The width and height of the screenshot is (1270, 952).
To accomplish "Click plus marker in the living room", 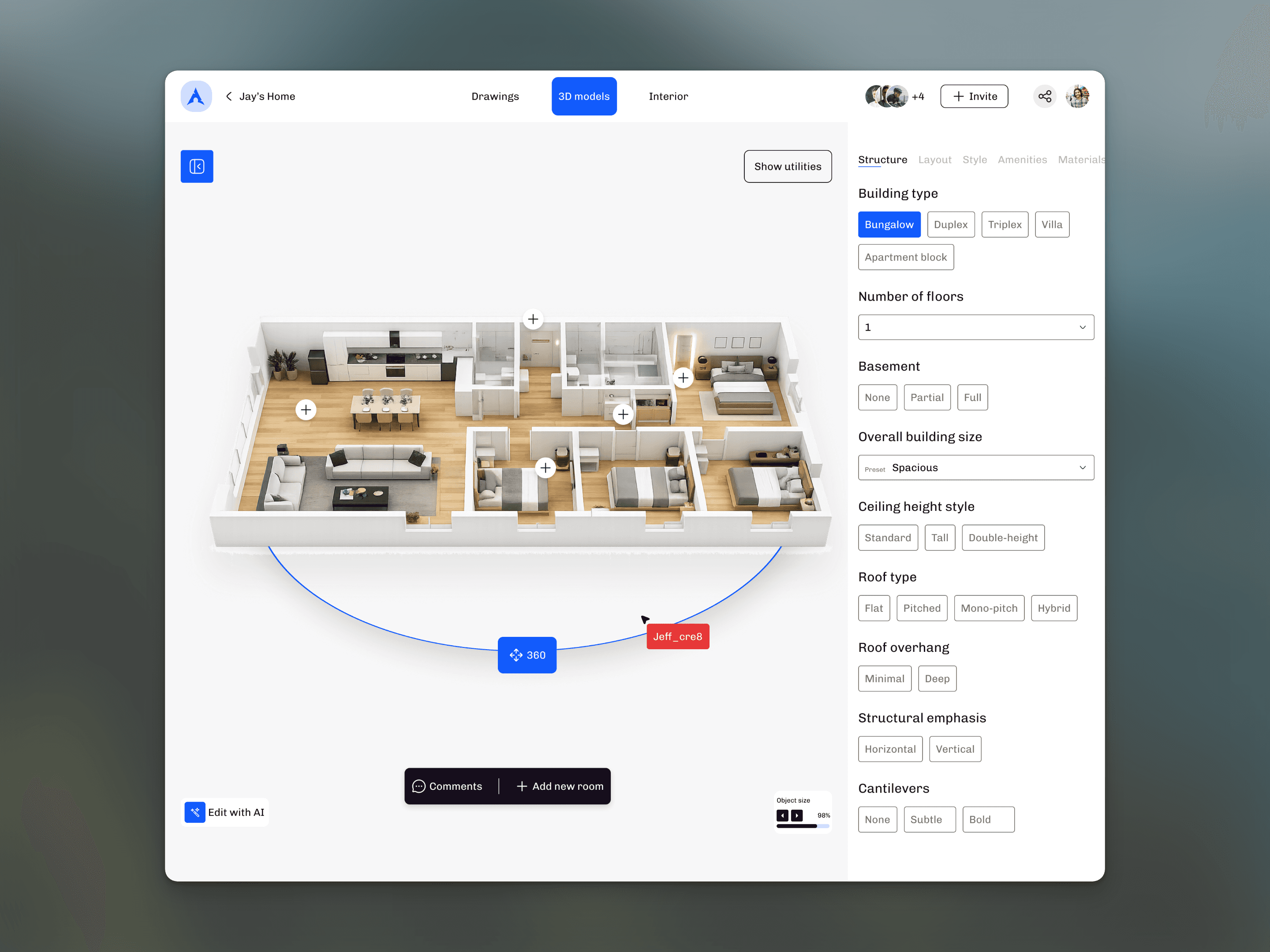I will (306, 410).
